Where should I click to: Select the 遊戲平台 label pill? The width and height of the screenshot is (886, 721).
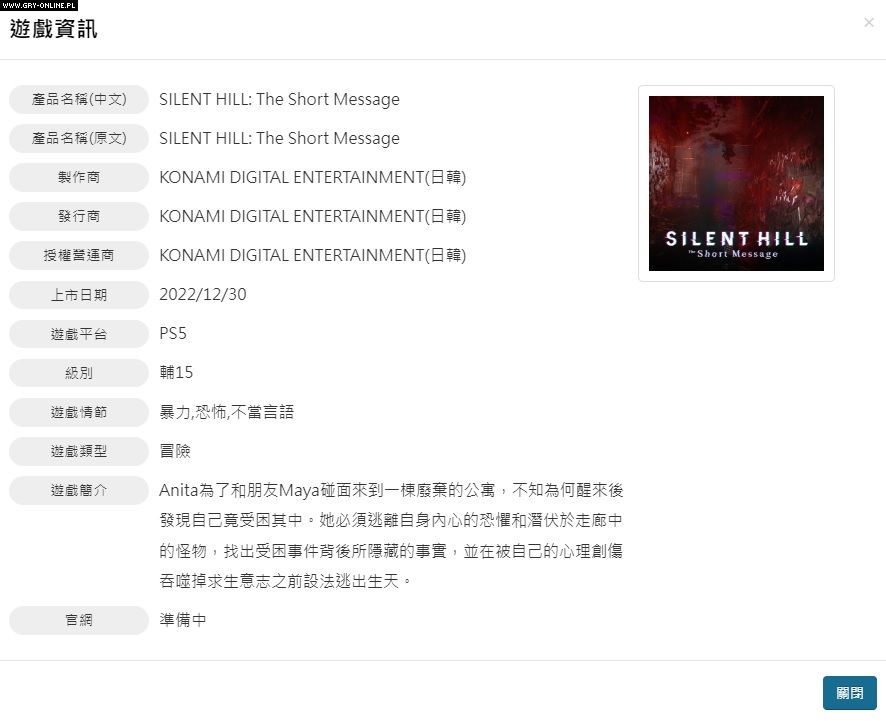click(79, 334)
